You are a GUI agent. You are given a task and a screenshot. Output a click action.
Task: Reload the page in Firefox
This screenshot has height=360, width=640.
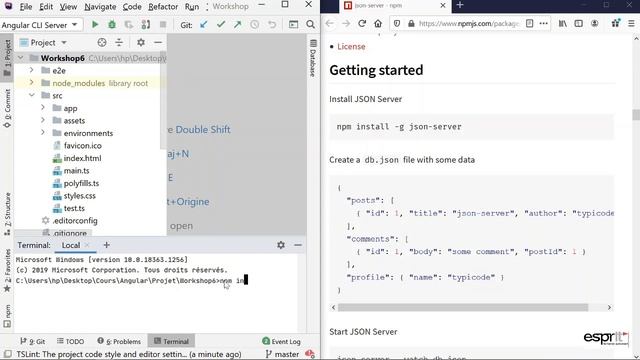click(362, 24)
